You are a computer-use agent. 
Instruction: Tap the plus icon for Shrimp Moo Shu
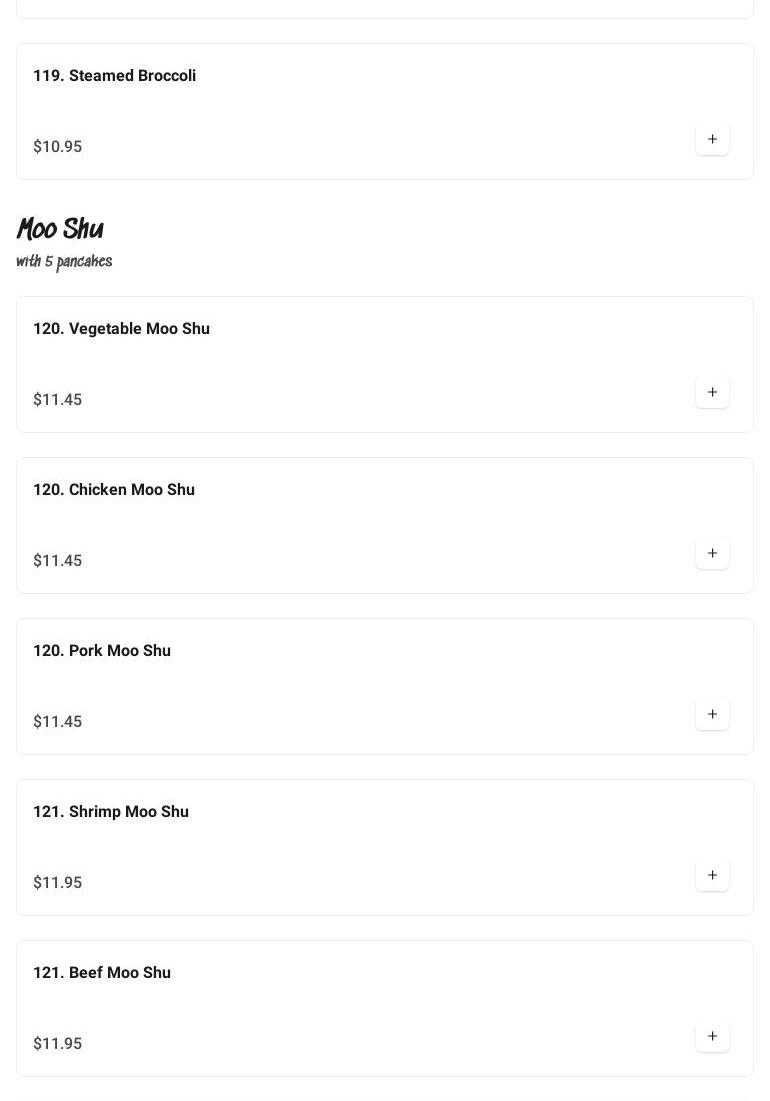point(712,875)
